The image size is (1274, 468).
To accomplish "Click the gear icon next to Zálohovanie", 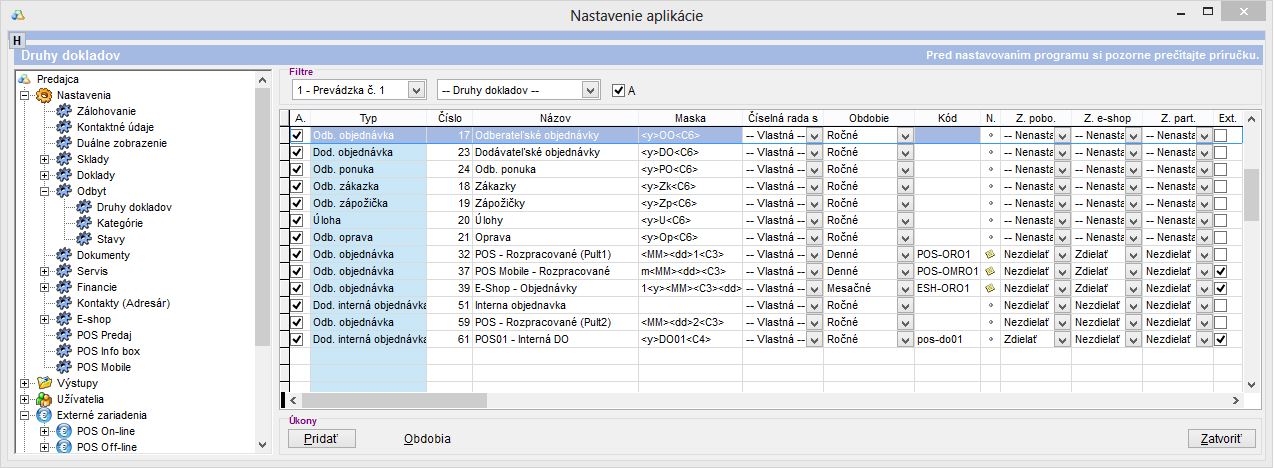I will click(x=64, y=111).
